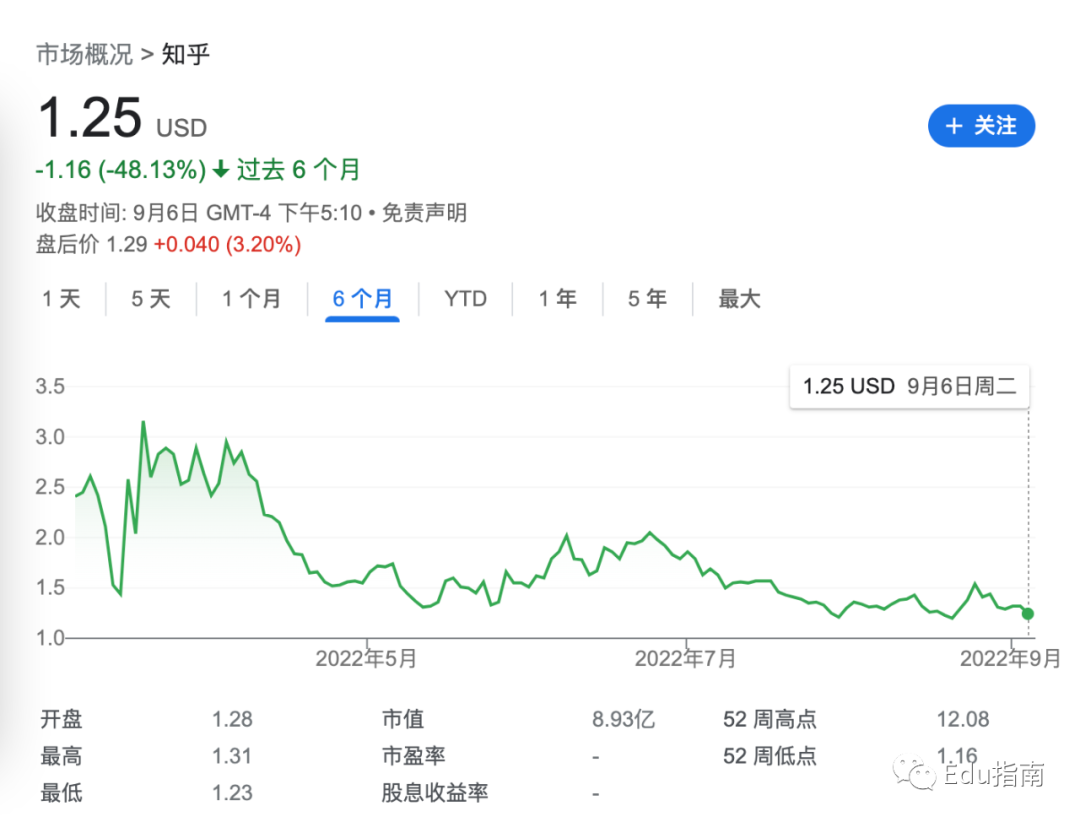The image size is (1080, 822).
Task: Select the 1 天 range tab
Action: (61, 299)
